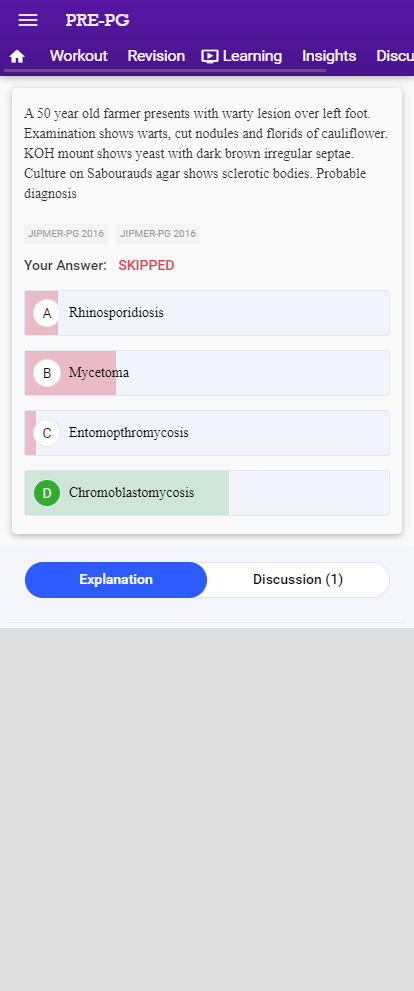Click the green D option circle
Viewport: 414px width, 991px height.
pos(47,493)
